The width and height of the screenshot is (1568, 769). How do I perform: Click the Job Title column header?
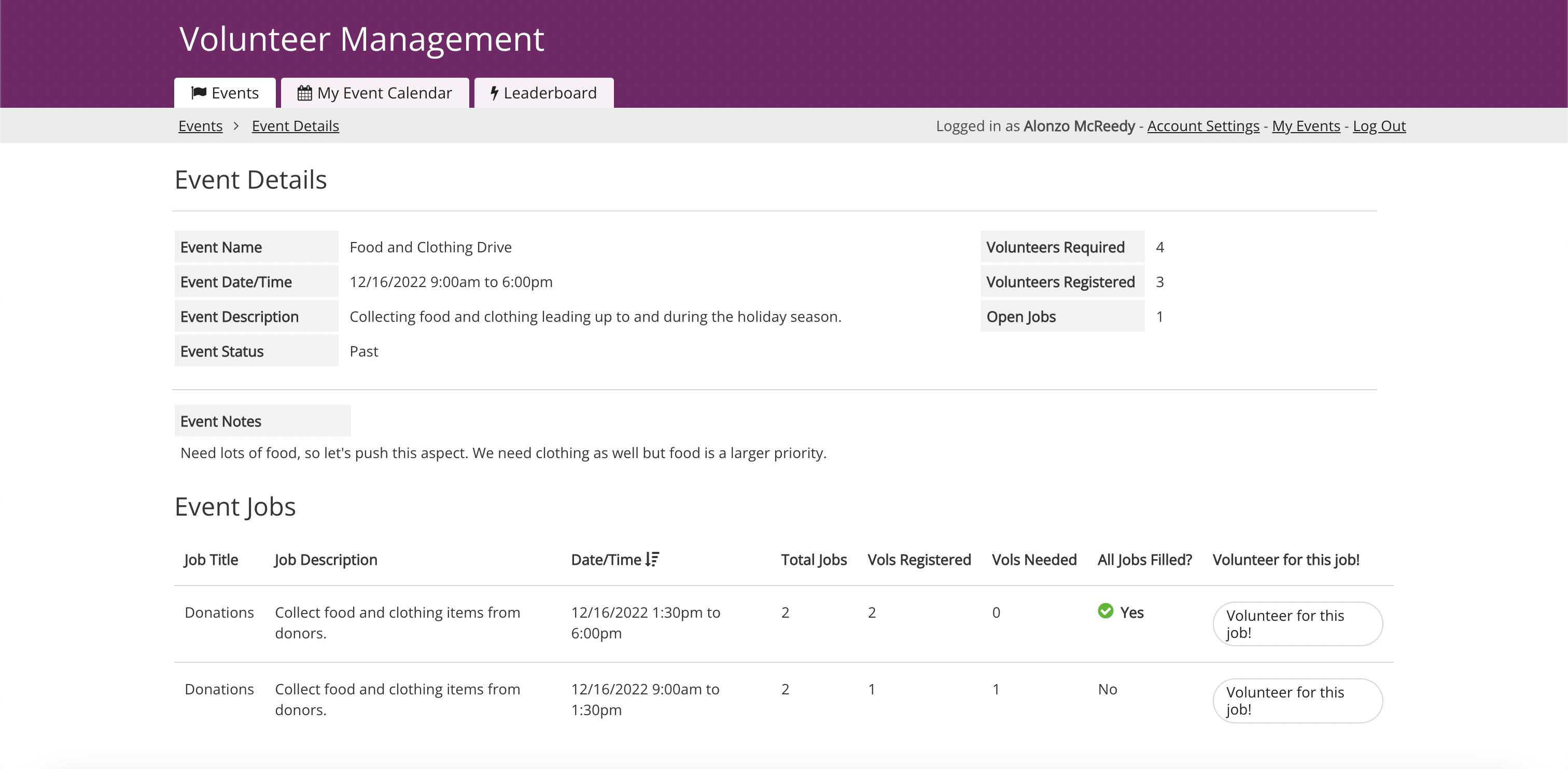[x=211, y=559]
